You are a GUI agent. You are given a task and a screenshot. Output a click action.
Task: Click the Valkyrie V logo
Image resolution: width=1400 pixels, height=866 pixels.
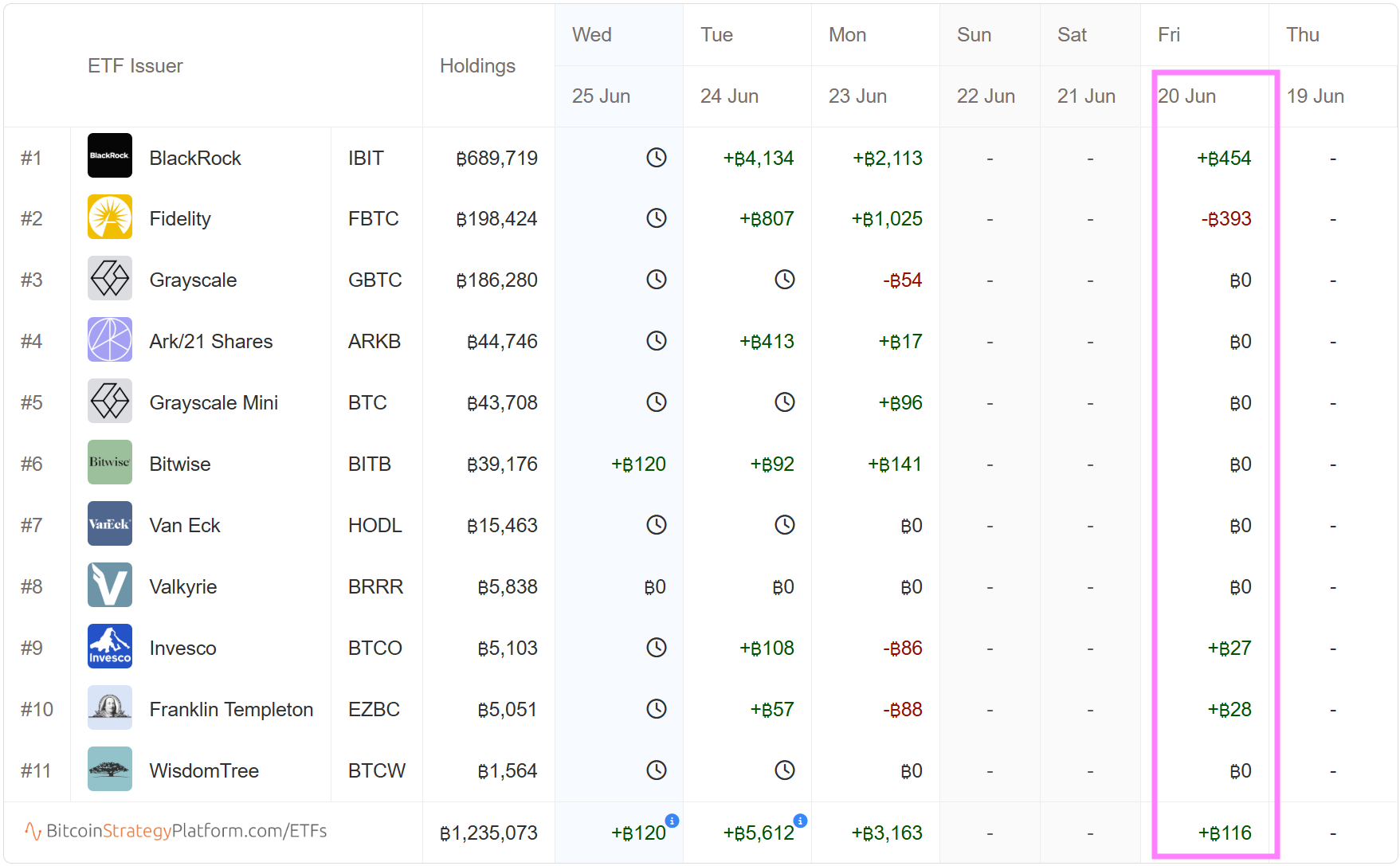(x=109, y=585)
